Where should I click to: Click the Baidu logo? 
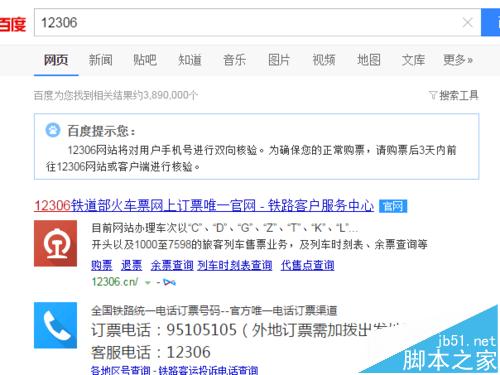(x=13, y=24)
